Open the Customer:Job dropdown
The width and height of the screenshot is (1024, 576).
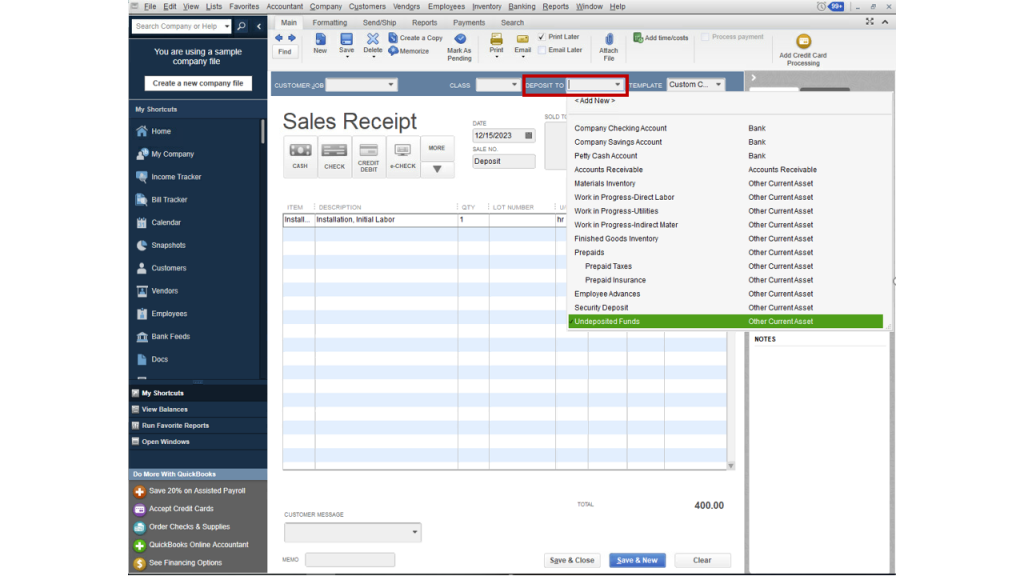coord(391,85)
